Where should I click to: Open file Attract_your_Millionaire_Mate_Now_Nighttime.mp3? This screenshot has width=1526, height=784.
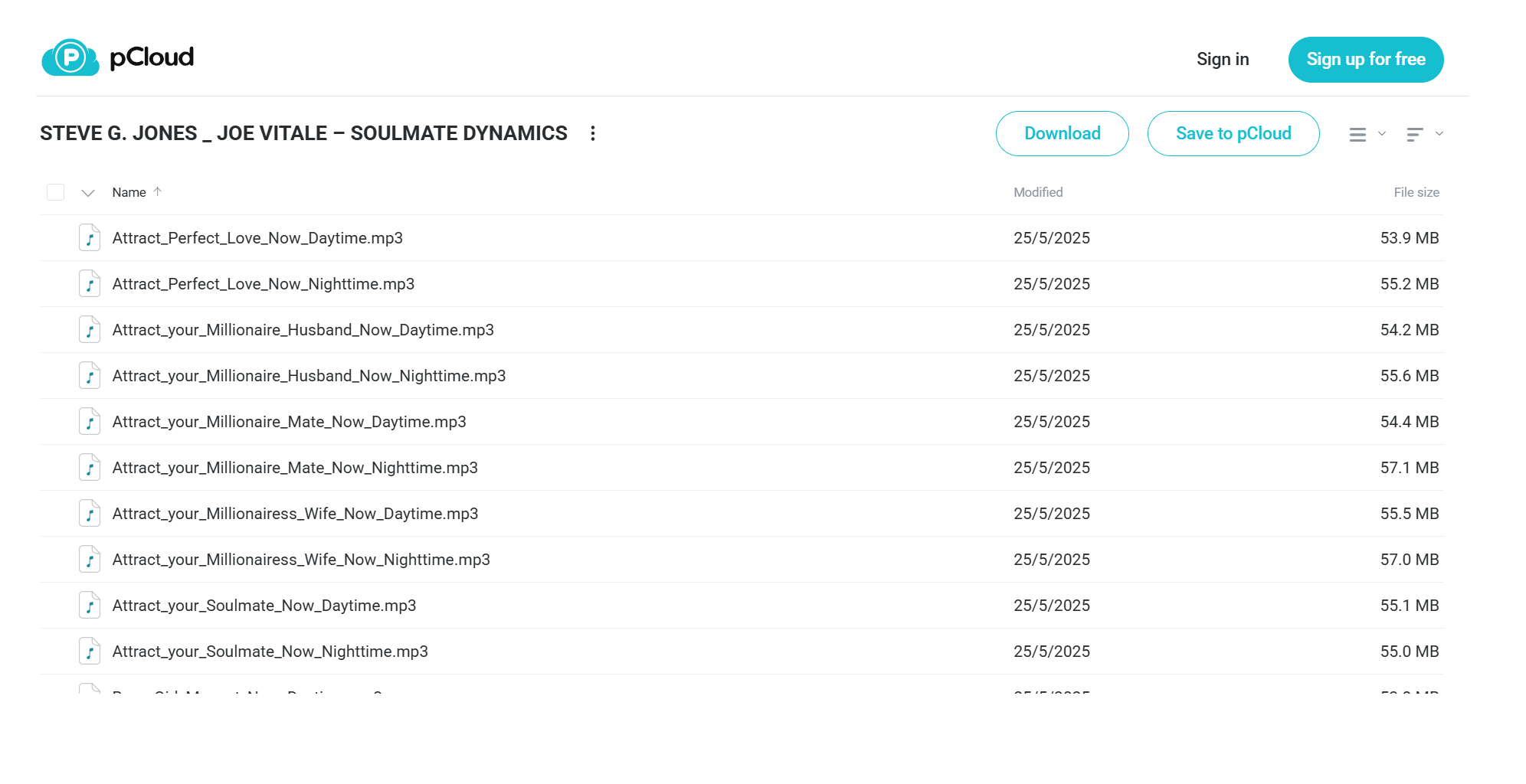(x=295, y=468)
